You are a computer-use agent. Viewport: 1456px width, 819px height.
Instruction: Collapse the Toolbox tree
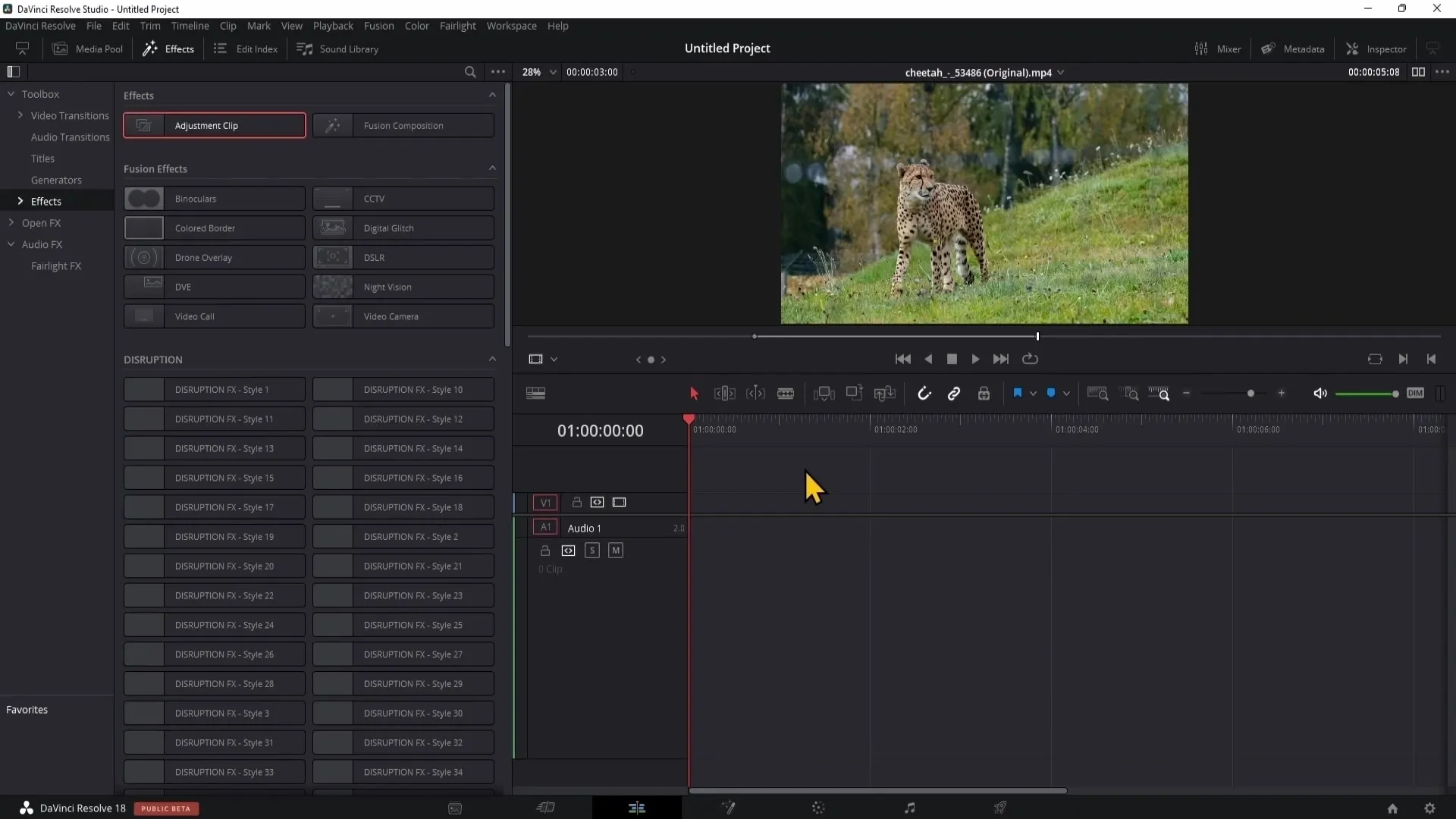11,94
